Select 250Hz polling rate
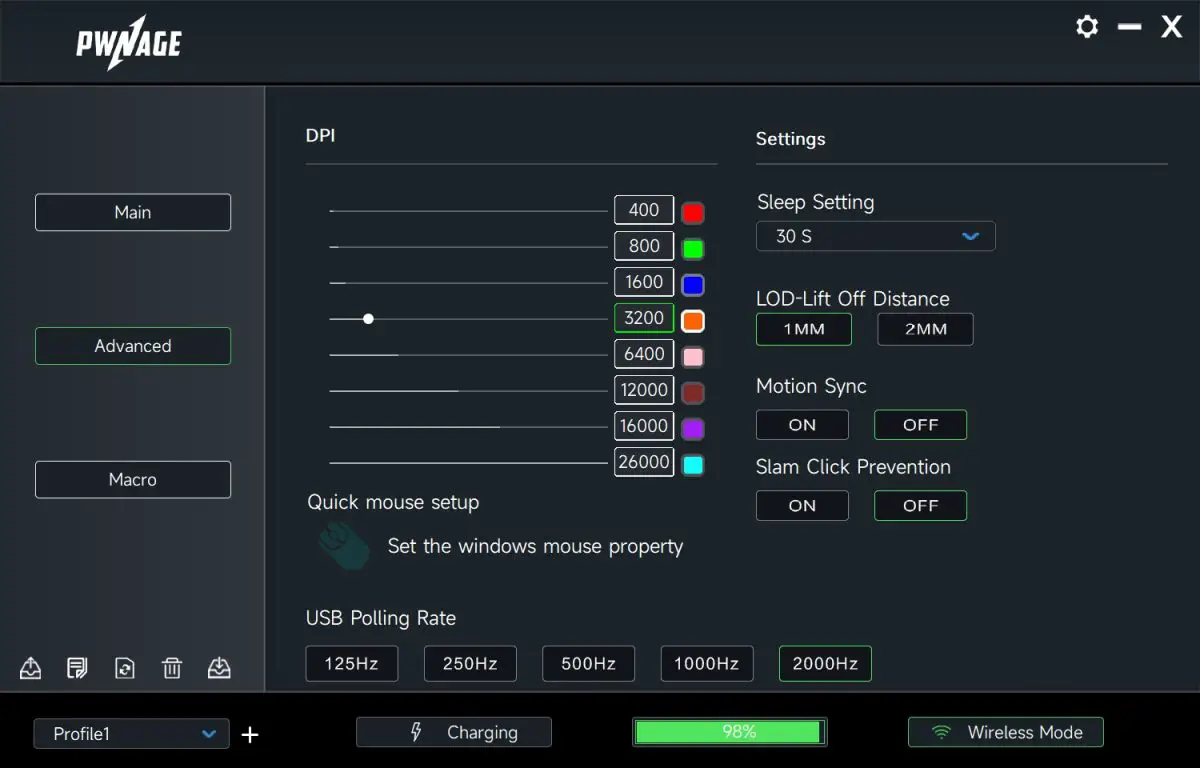Viewport: 1200px width, 768px height. click(x=470, y=663)
